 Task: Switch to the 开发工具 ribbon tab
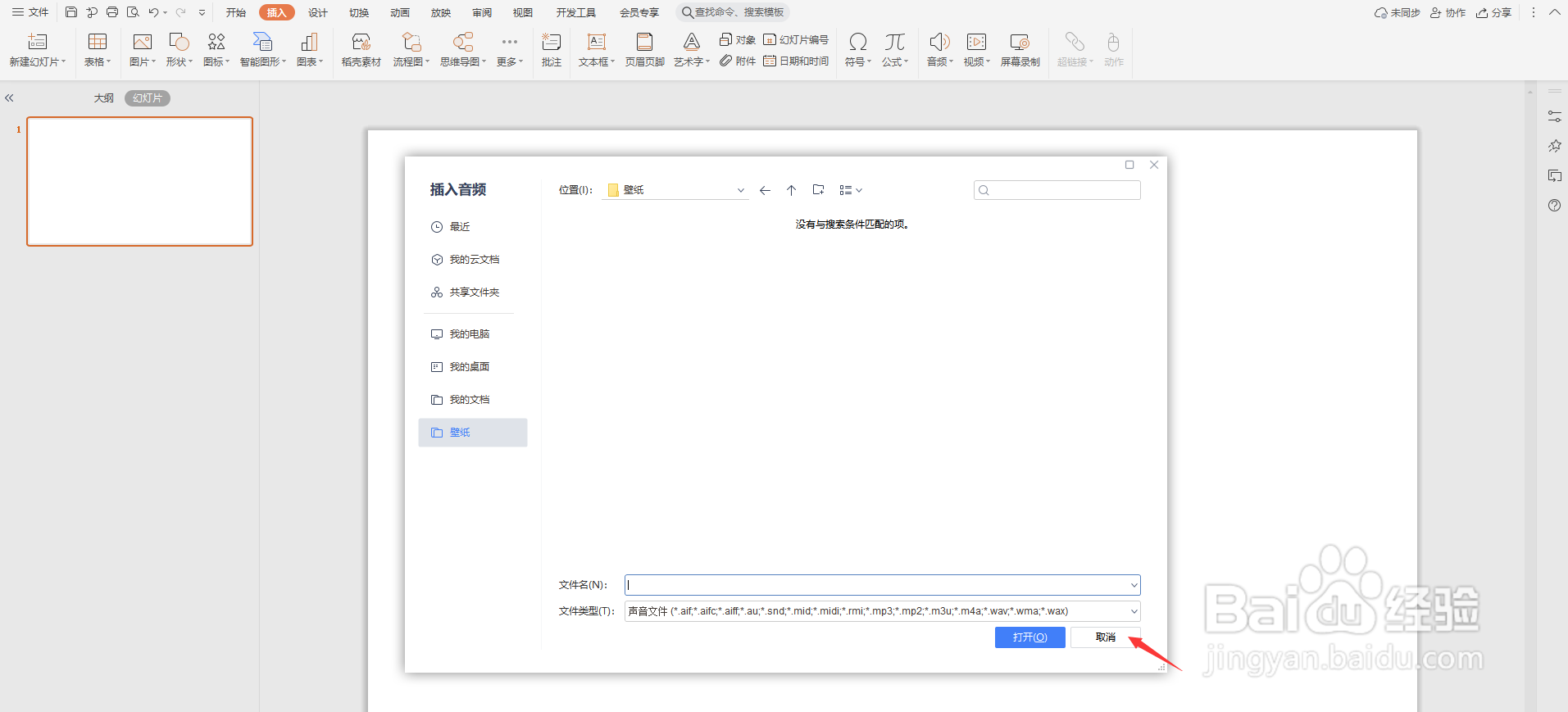click(x=576, y=12)
